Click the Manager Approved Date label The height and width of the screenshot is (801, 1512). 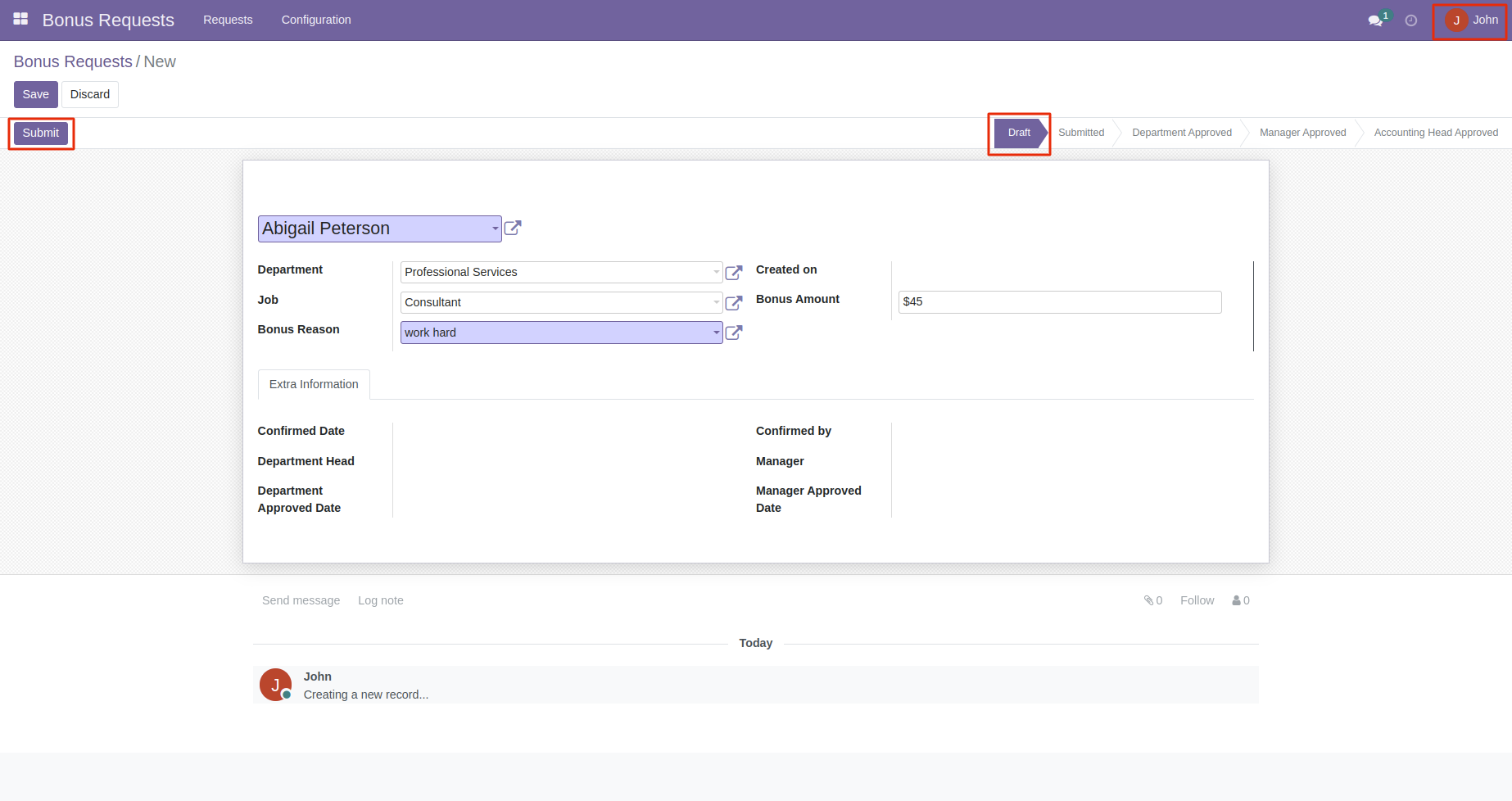[x=808, y=499]
